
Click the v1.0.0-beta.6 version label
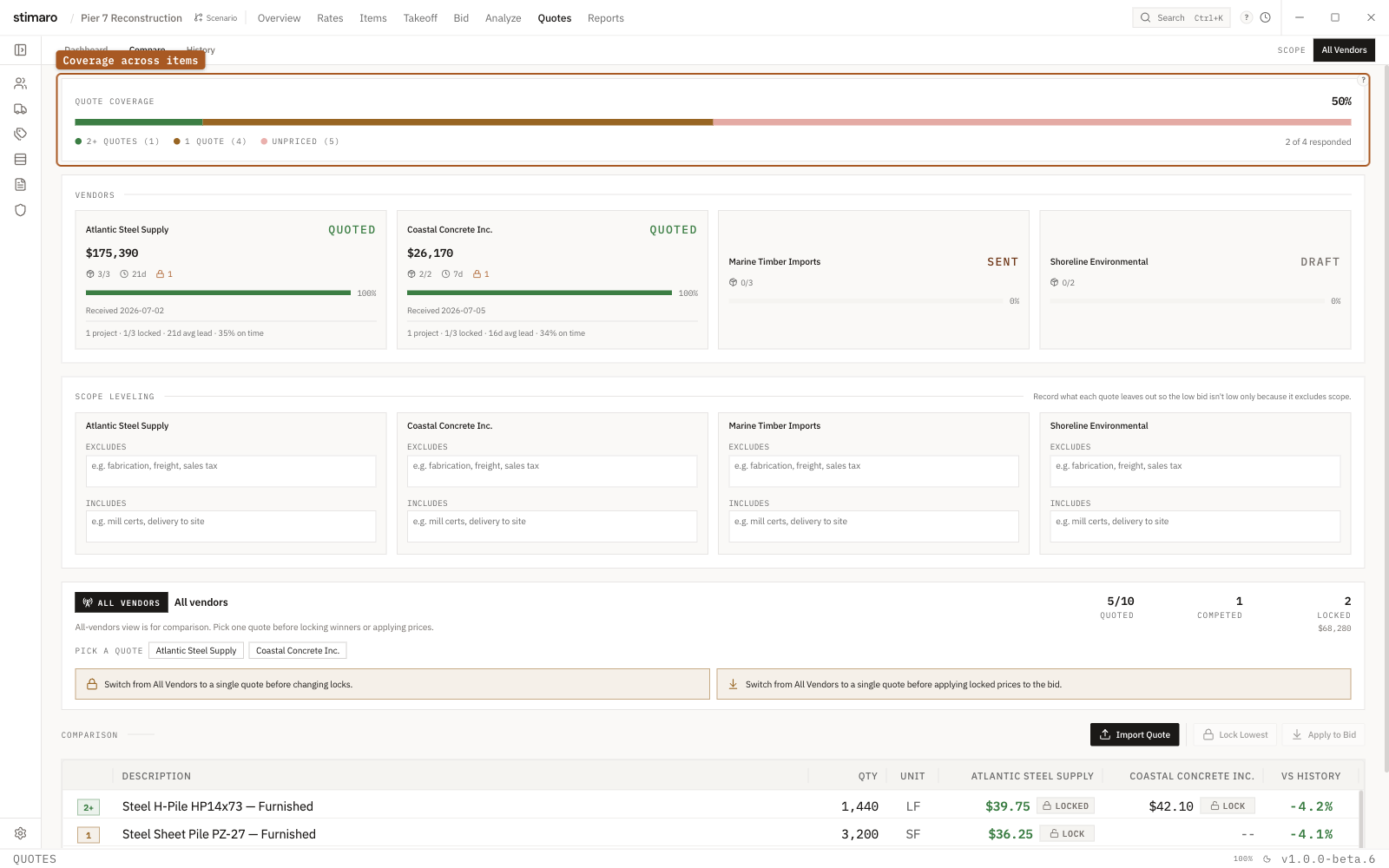point(1328,859)
